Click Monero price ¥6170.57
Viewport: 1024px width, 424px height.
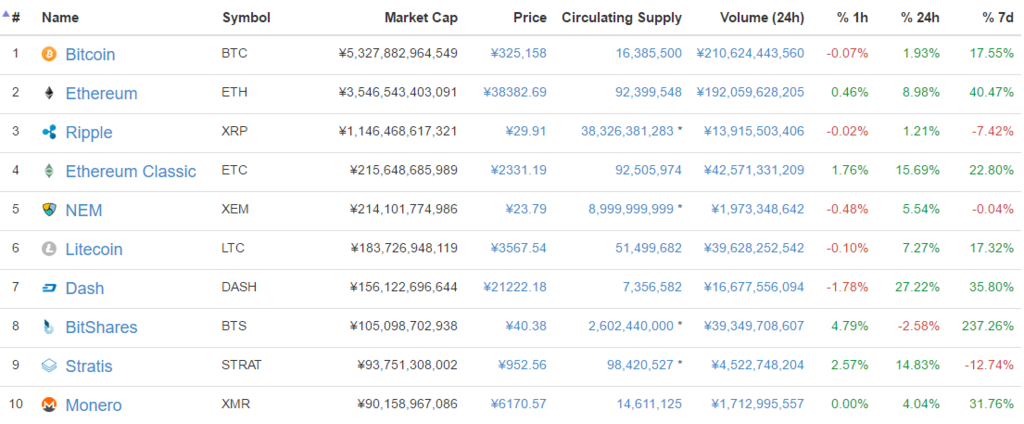(519, 404)
